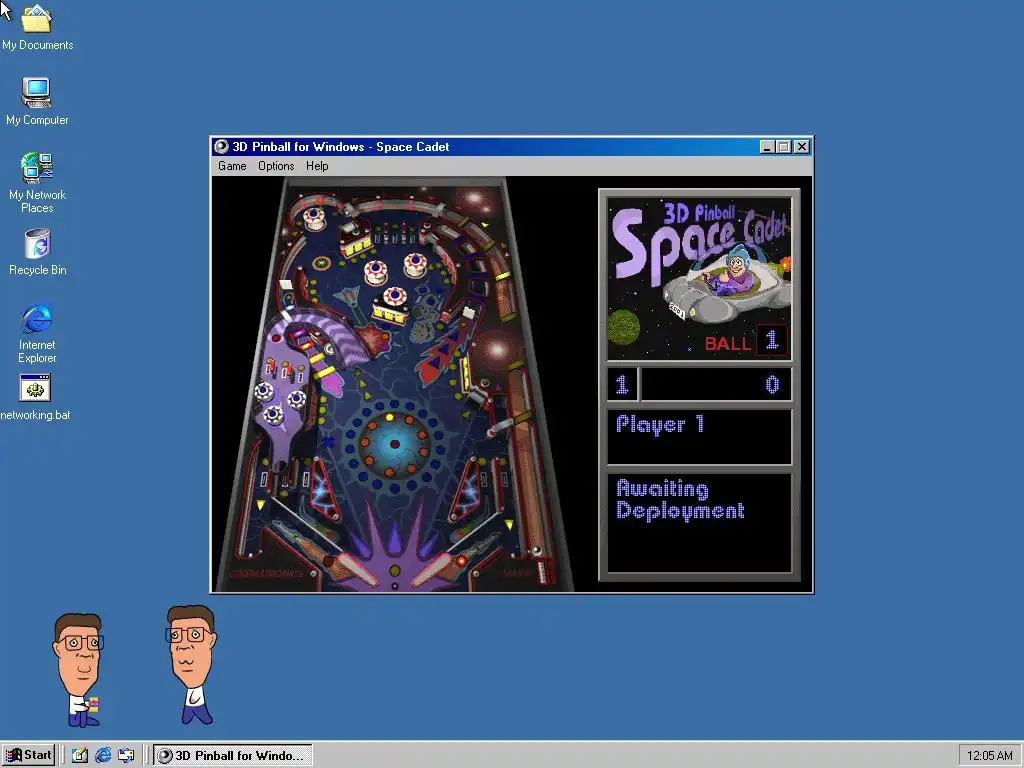Close the 3D Pinball window
This screenshot has height=768, width=1024.
pos(802,147)
